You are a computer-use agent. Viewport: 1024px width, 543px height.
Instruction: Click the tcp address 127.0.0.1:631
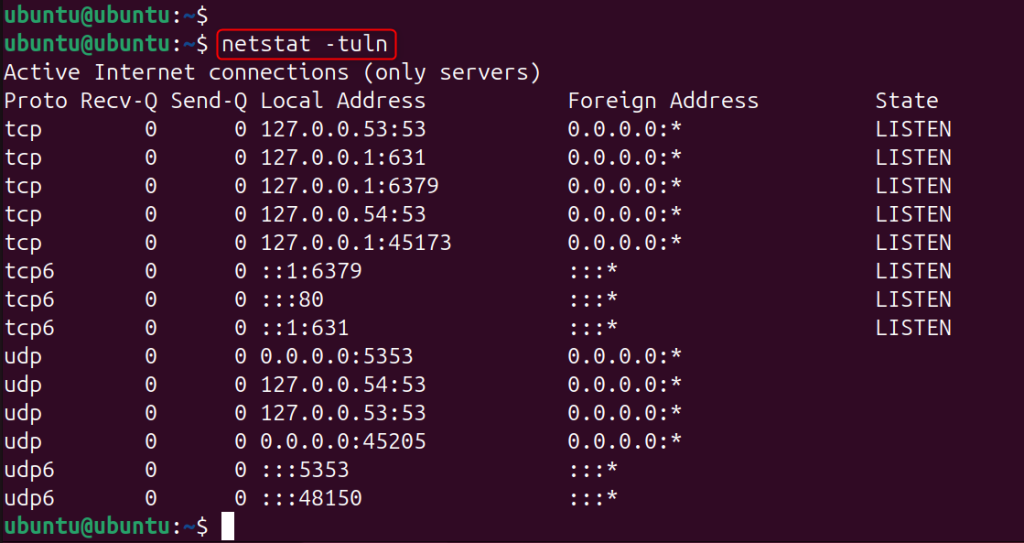(343, 157)
